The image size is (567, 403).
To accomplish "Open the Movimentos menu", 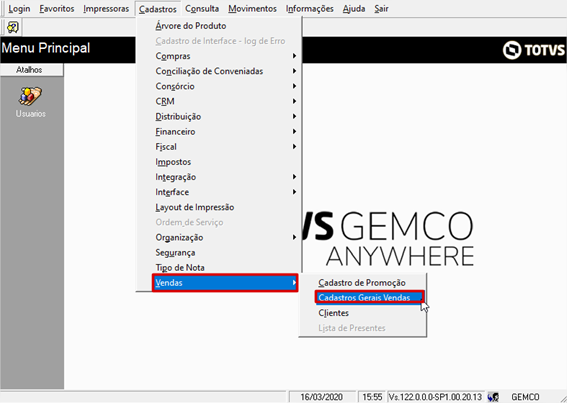I will coord(252,9).
